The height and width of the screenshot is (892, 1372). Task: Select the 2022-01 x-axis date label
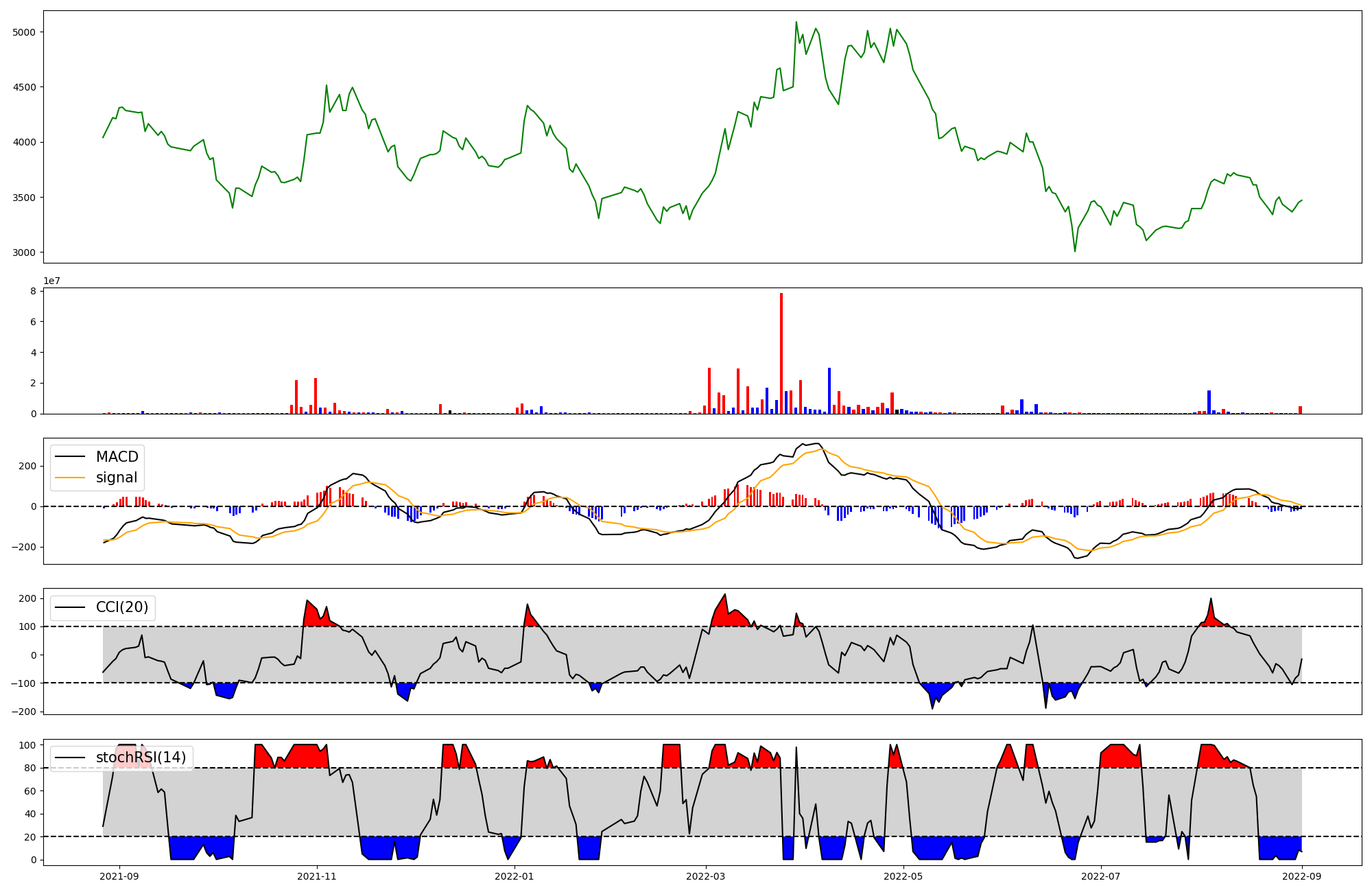pos(514,876)
